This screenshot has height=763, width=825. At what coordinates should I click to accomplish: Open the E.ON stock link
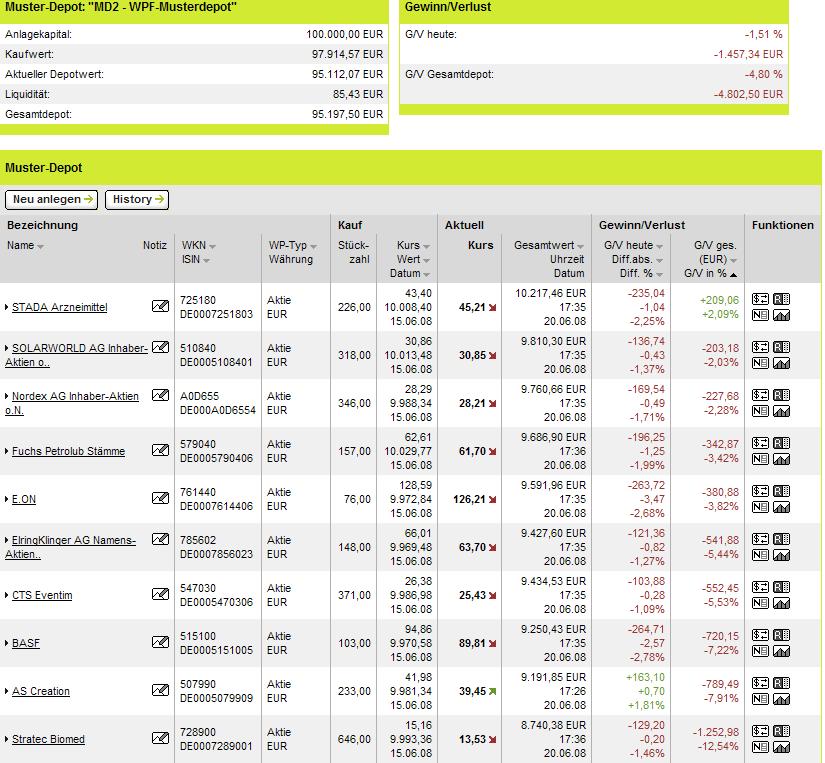(24, 499)
